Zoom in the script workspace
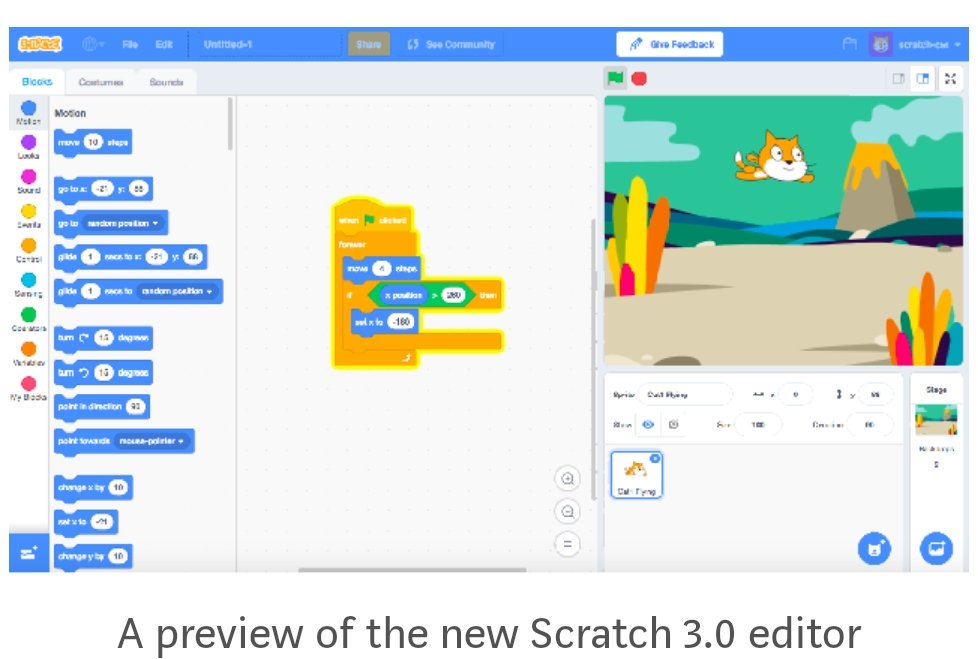This screenshot has width=978, height=659. pyautogui.click(x=567, y=479)
